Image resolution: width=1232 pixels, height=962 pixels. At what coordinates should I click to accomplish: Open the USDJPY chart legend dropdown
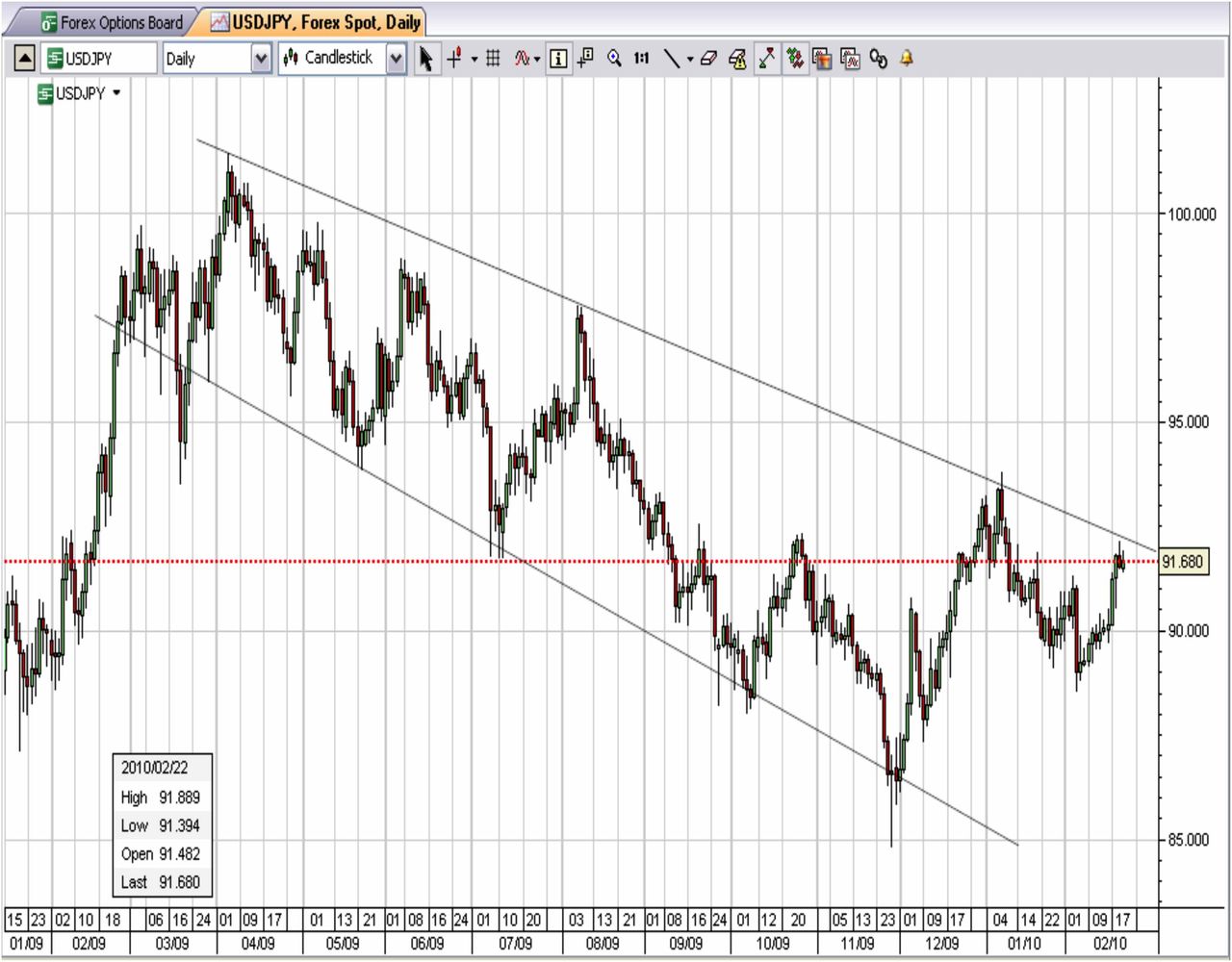(116, 93)
